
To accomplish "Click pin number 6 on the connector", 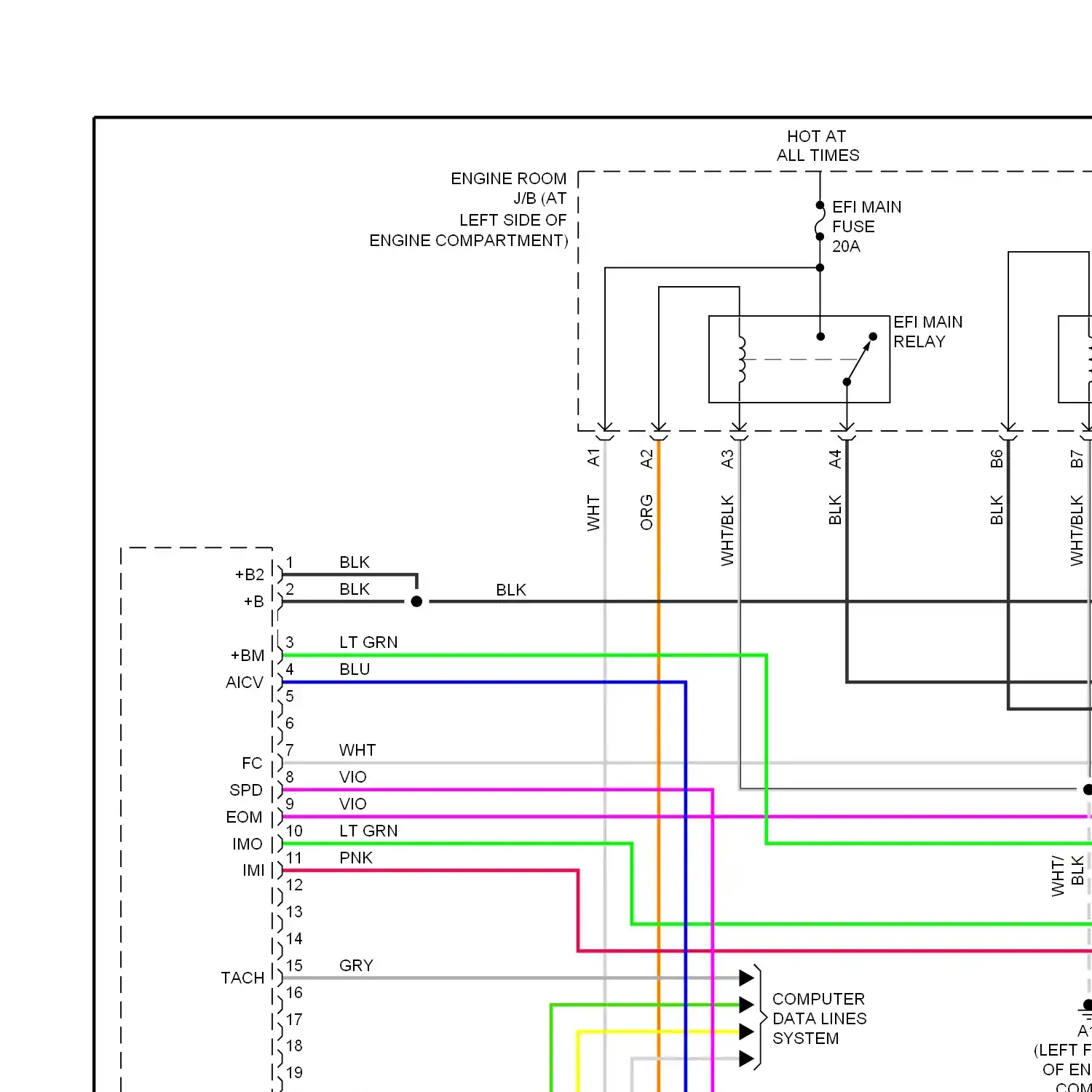I will [290, 723].
